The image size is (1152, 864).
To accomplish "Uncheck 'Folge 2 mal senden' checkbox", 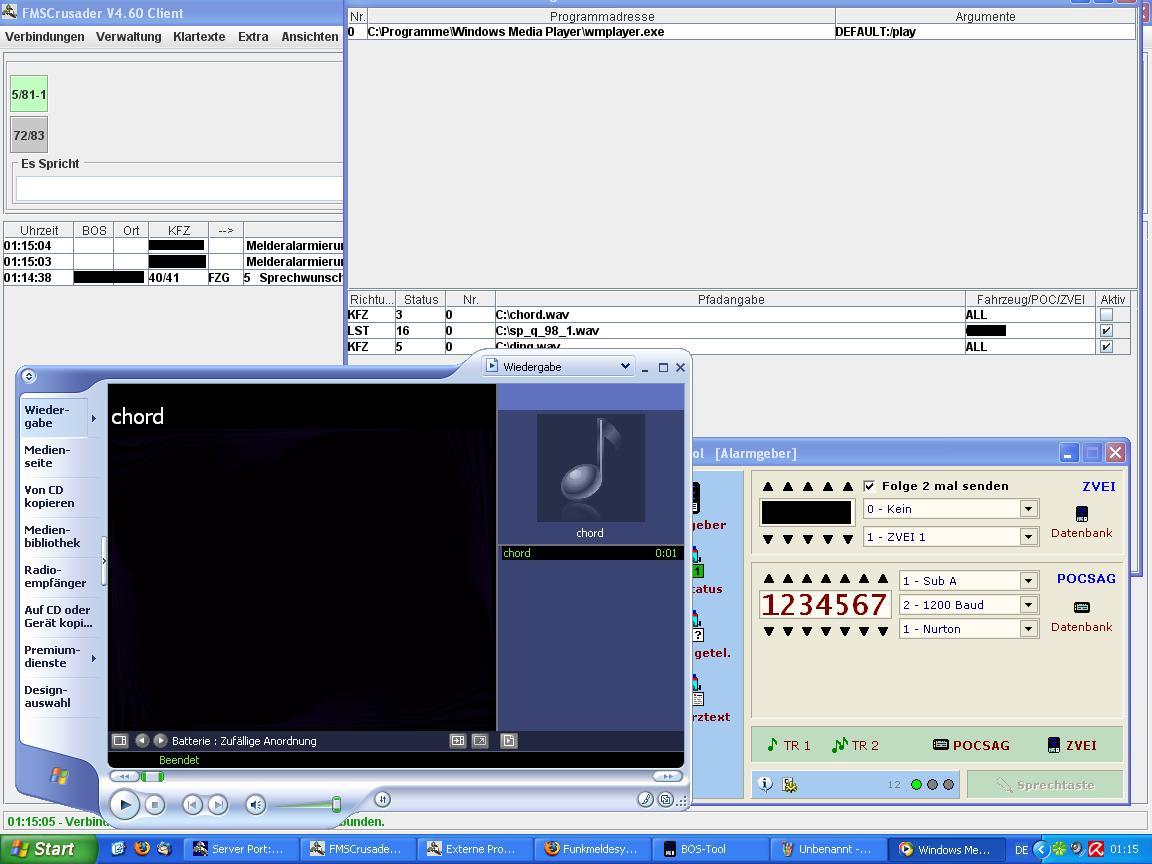I will [869, 486].
